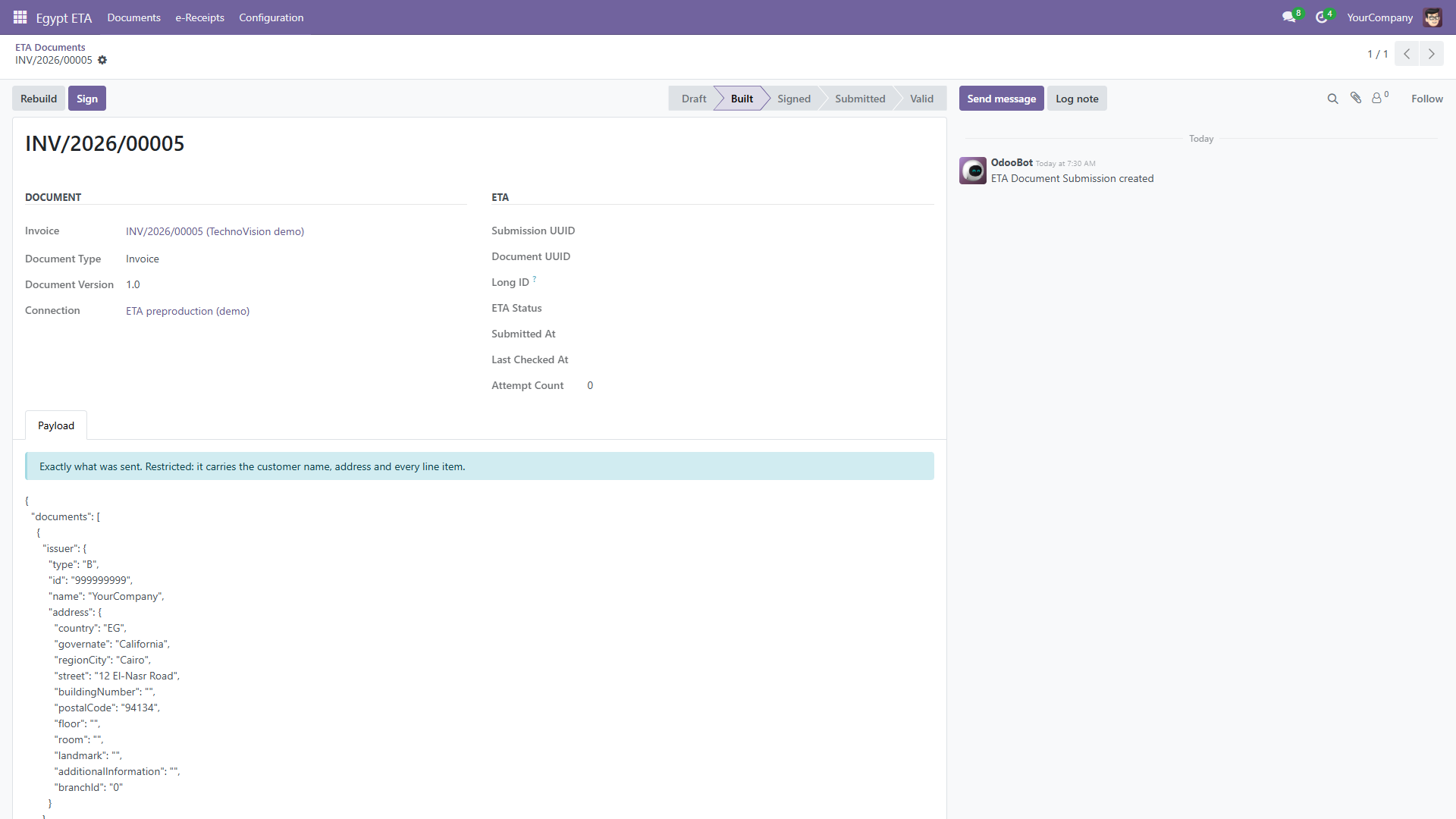The width and height of the screenshot is (1456, 819).
Task: Select the Payload tab
Action: click(56, 425)
